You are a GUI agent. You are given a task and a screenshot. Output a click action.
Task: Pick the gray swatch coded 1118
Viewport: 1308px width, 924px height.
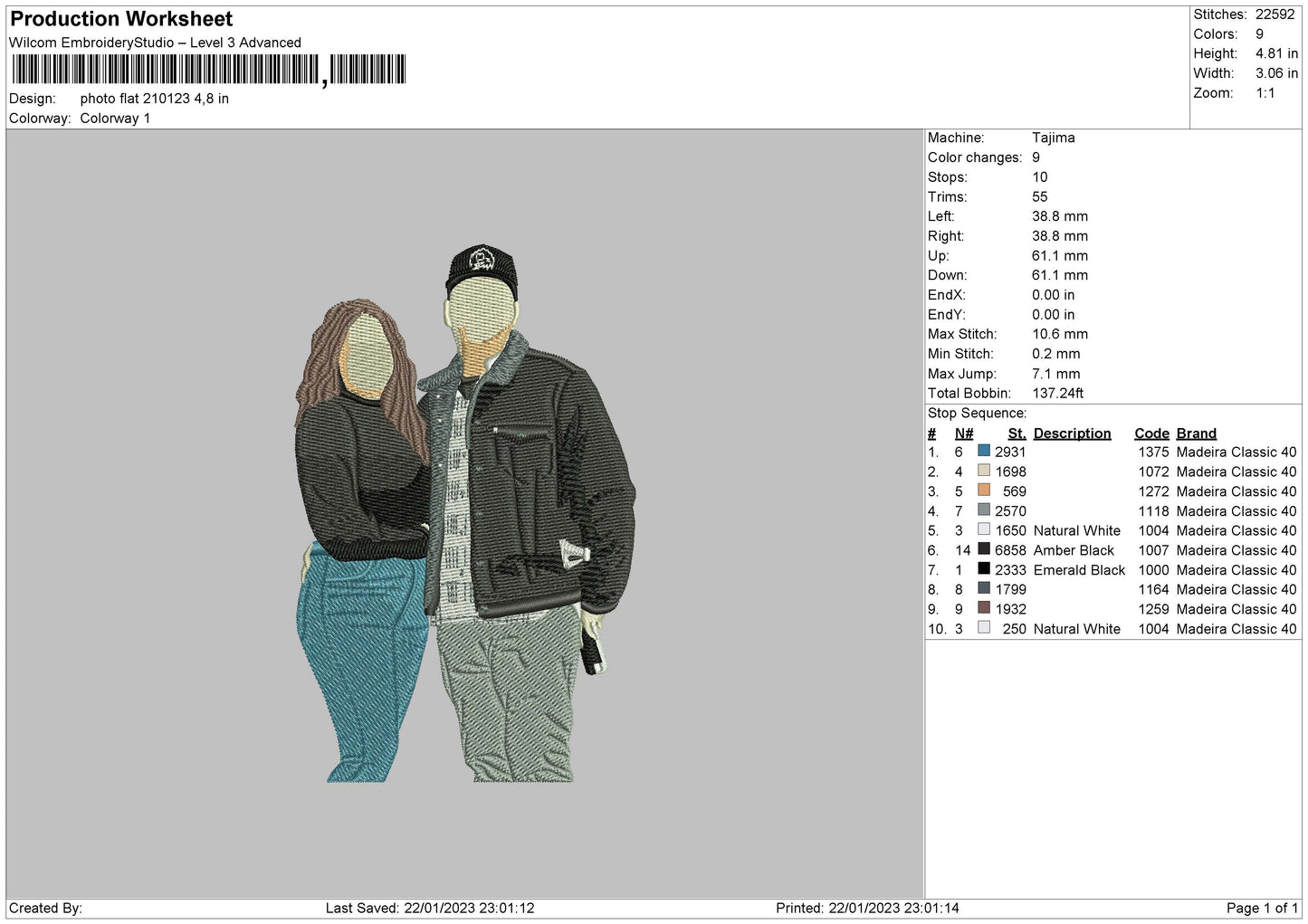[984, 510]
